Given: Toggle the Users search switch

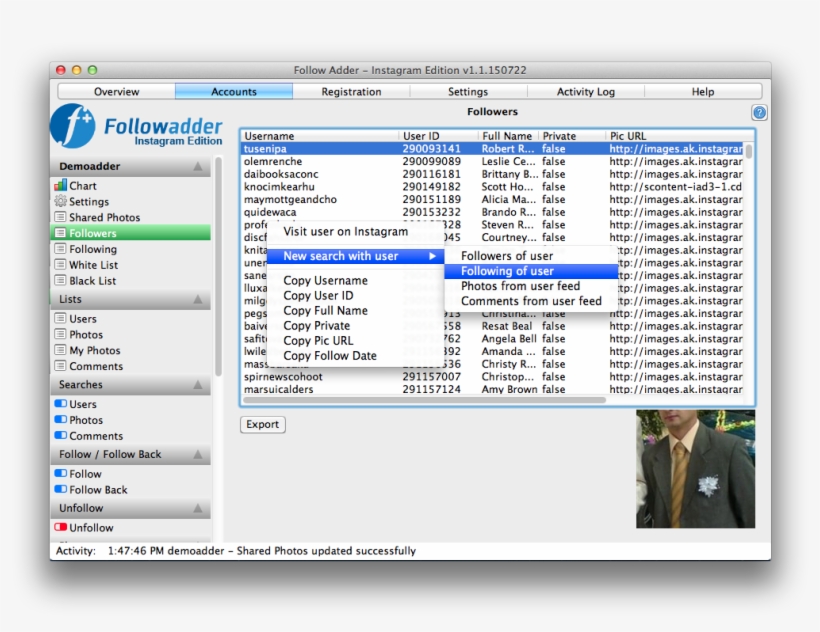Looking at the screenshot, I should [61, 404].
